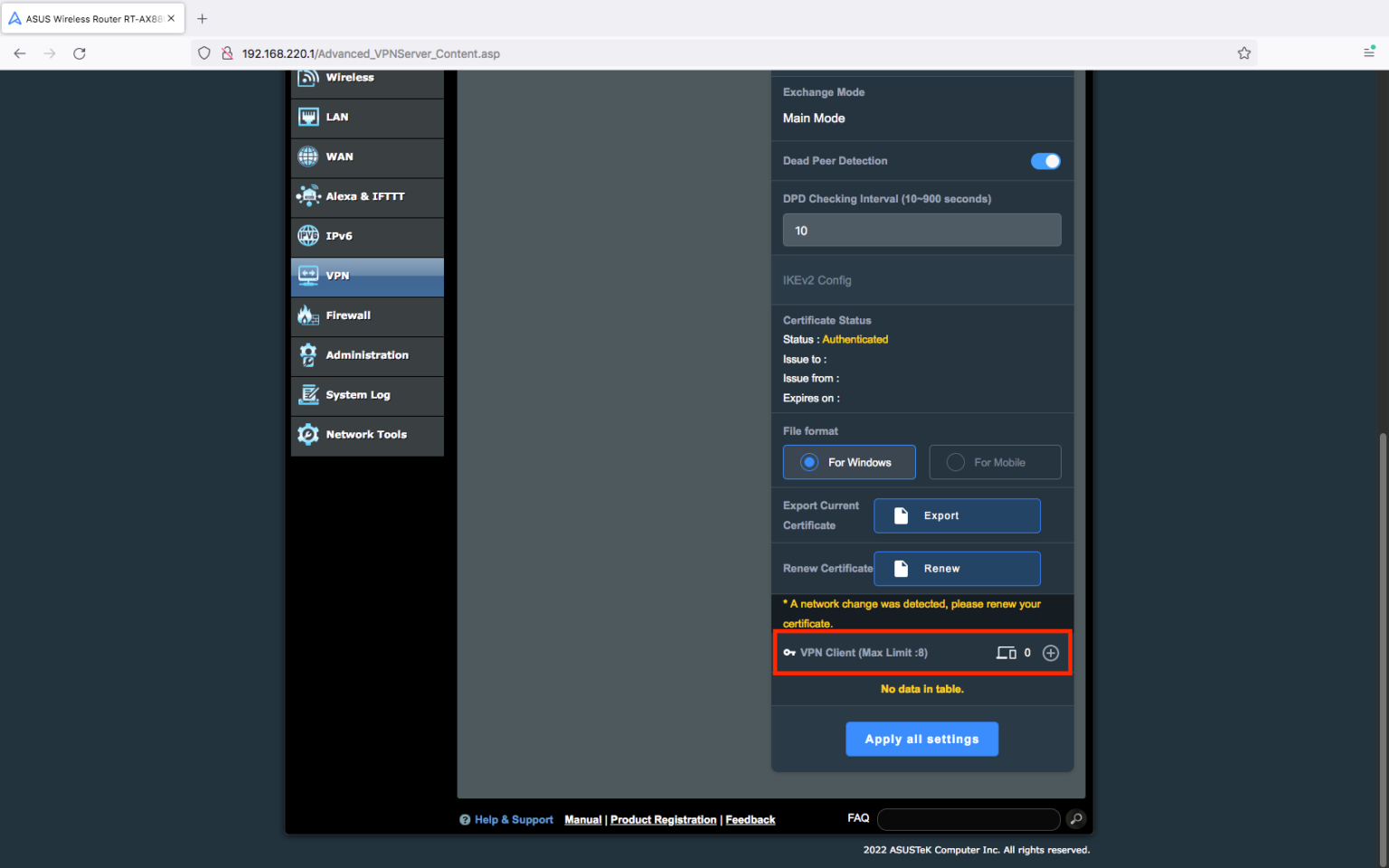1389x868 pixels.
Task: Select the LAN icon in sidebar
Action: pos(308,117)
